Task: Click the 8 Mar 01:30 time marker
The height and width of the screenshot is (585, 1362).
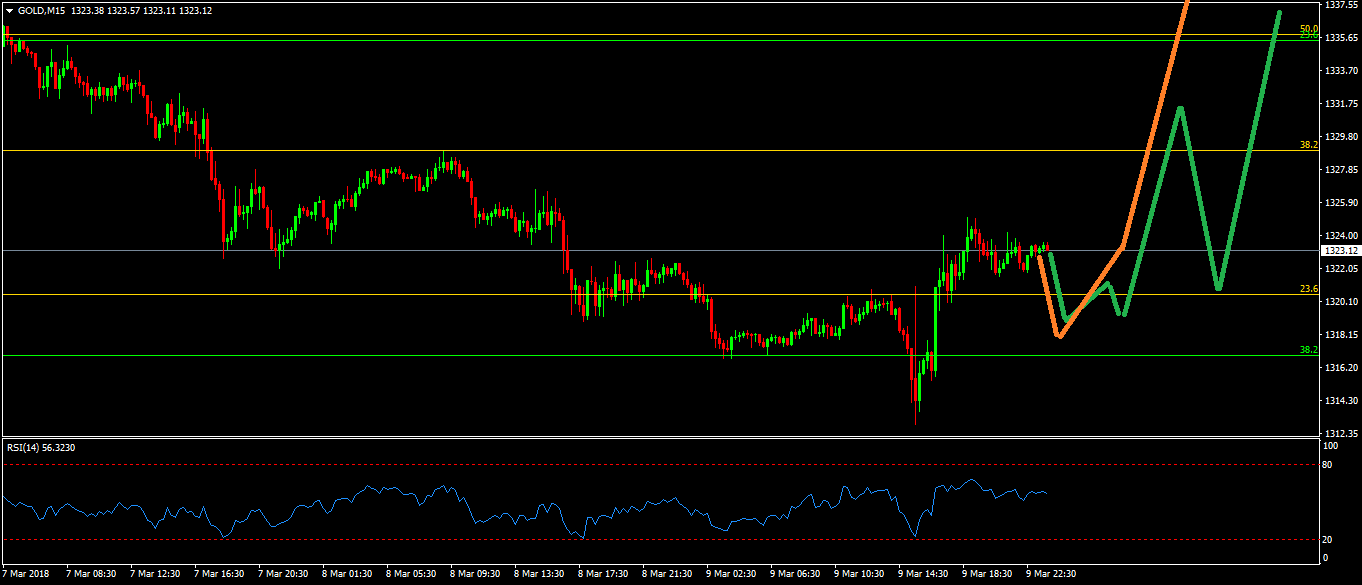Action: 348,574
